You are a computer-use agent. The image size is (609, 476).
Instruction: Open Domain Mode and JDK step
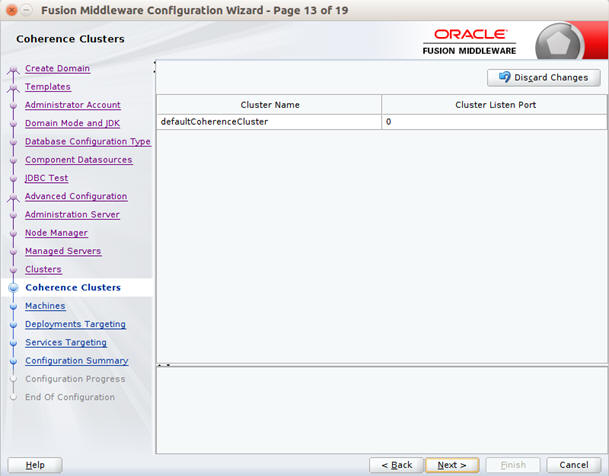click(x=72, y=123)
